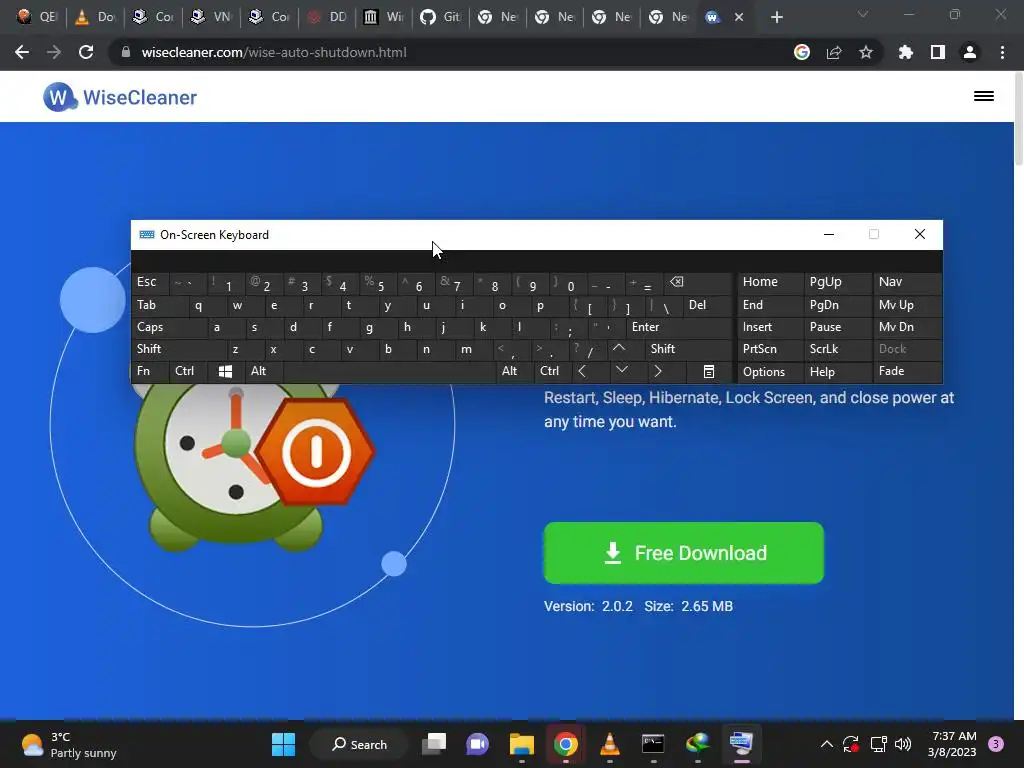Viewport: 1024px width, 768px height.
Task: Click the Home key on On-Screen Keyboard
Action: pyautogui.click(x=770, y=282)
